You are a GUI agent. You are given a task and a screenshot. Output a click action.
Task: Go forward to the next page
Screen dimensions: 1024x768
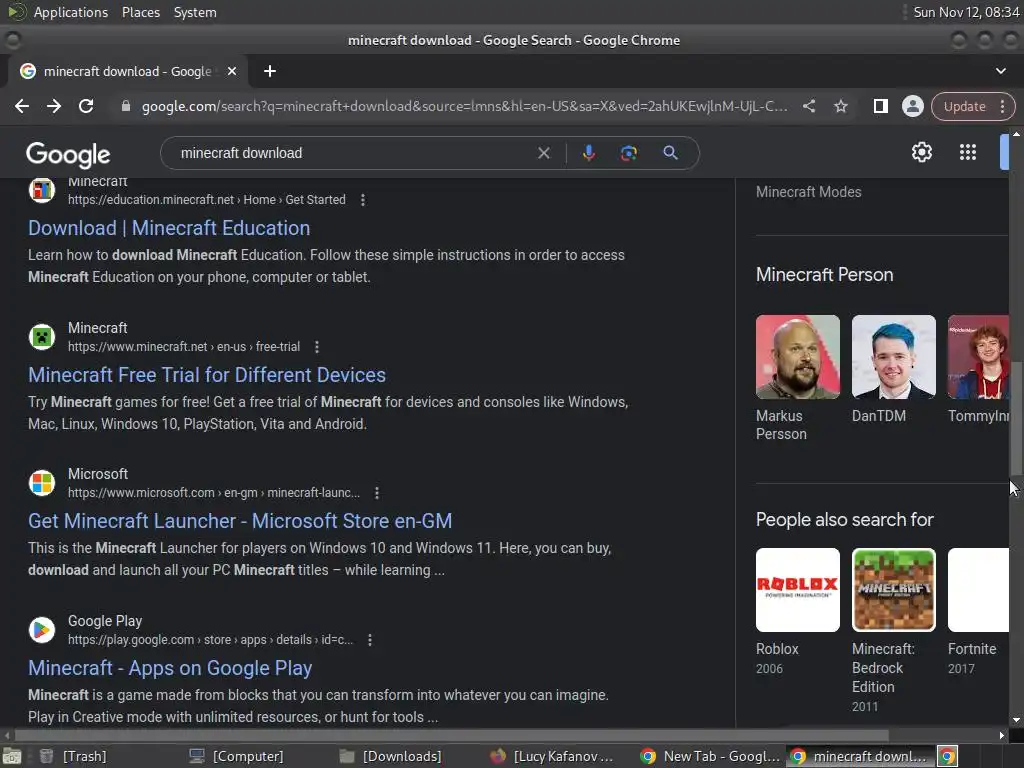tap(54, 106)
